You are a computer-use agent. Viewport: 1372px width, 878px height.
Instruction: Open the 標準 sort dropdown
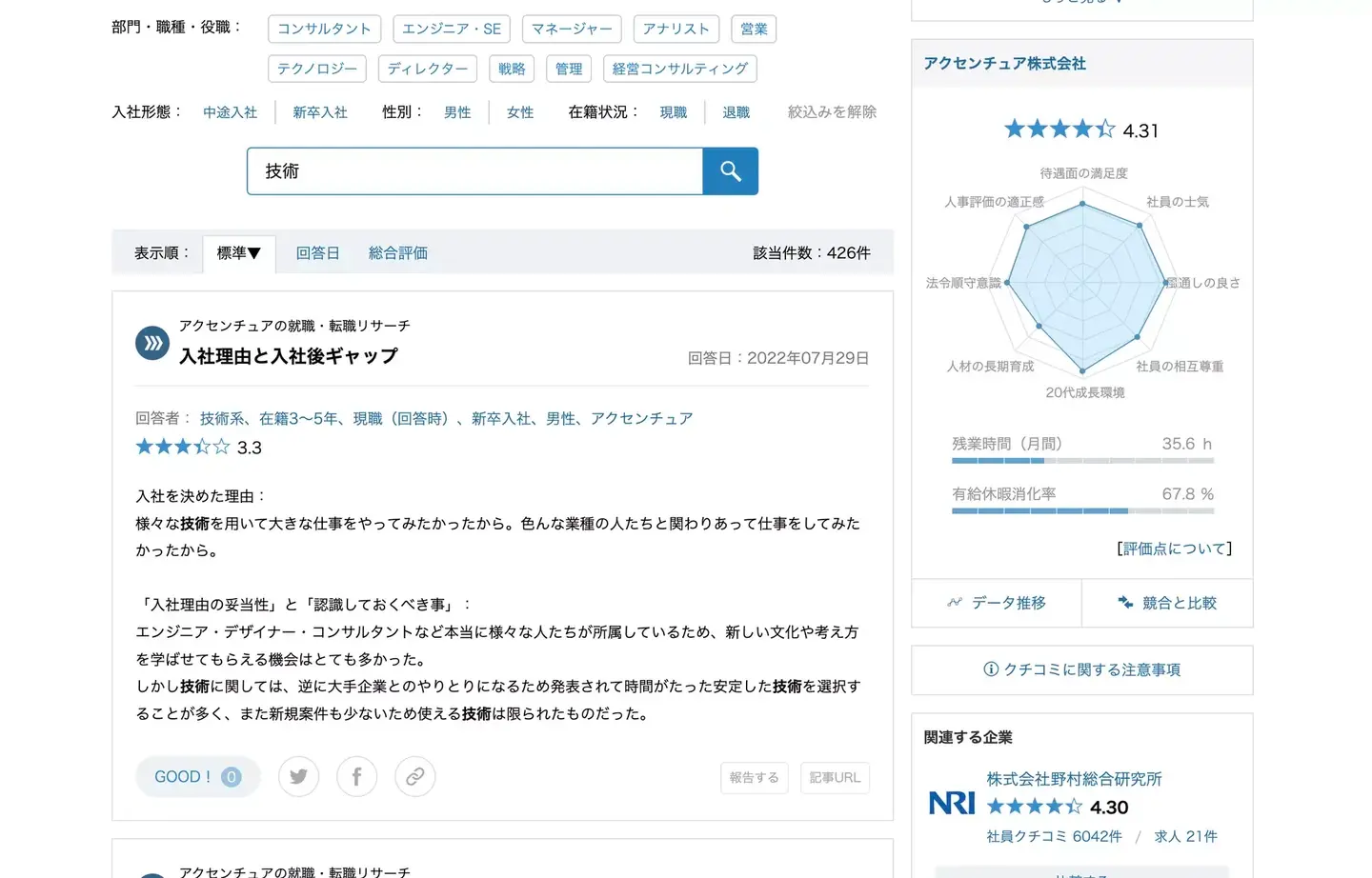(239, 253)
